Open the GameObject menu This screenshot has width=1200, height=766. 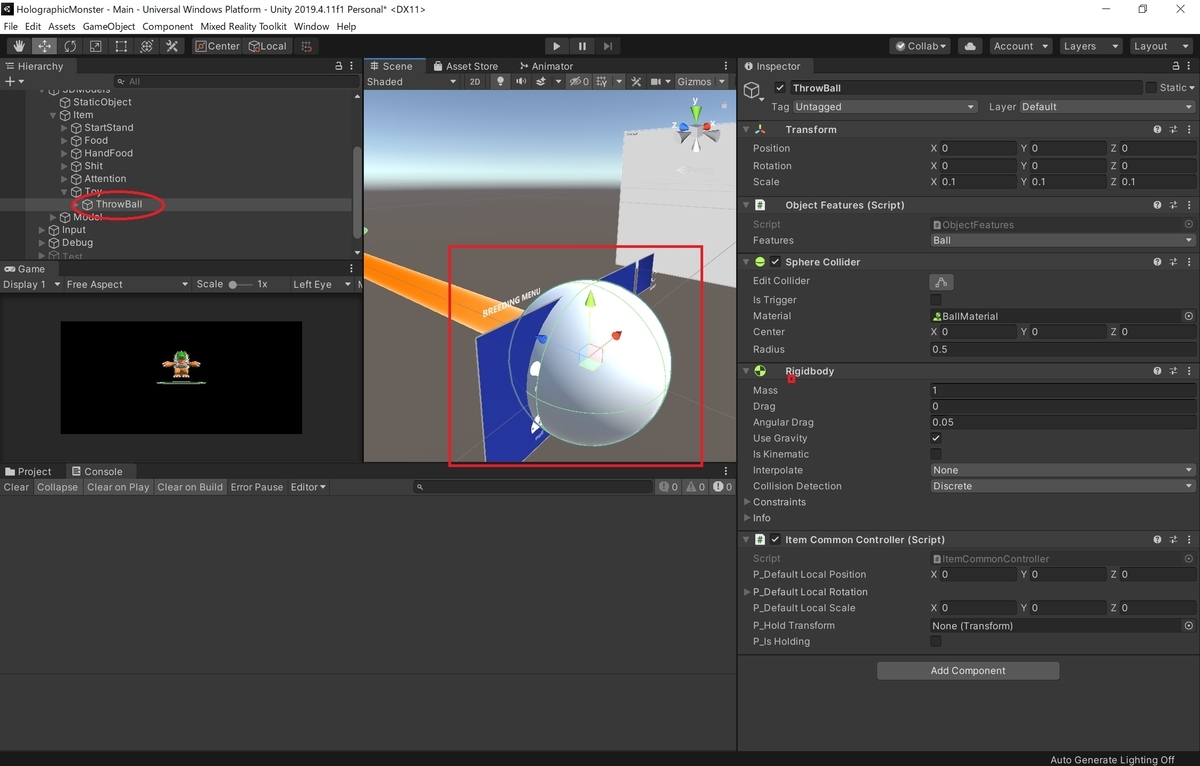(108, 26)
